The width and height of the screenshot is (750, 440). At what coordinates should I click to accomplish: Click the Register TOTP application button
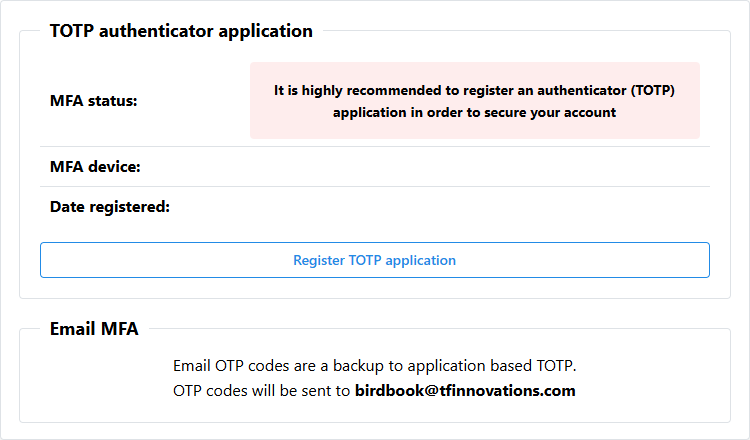374,260
